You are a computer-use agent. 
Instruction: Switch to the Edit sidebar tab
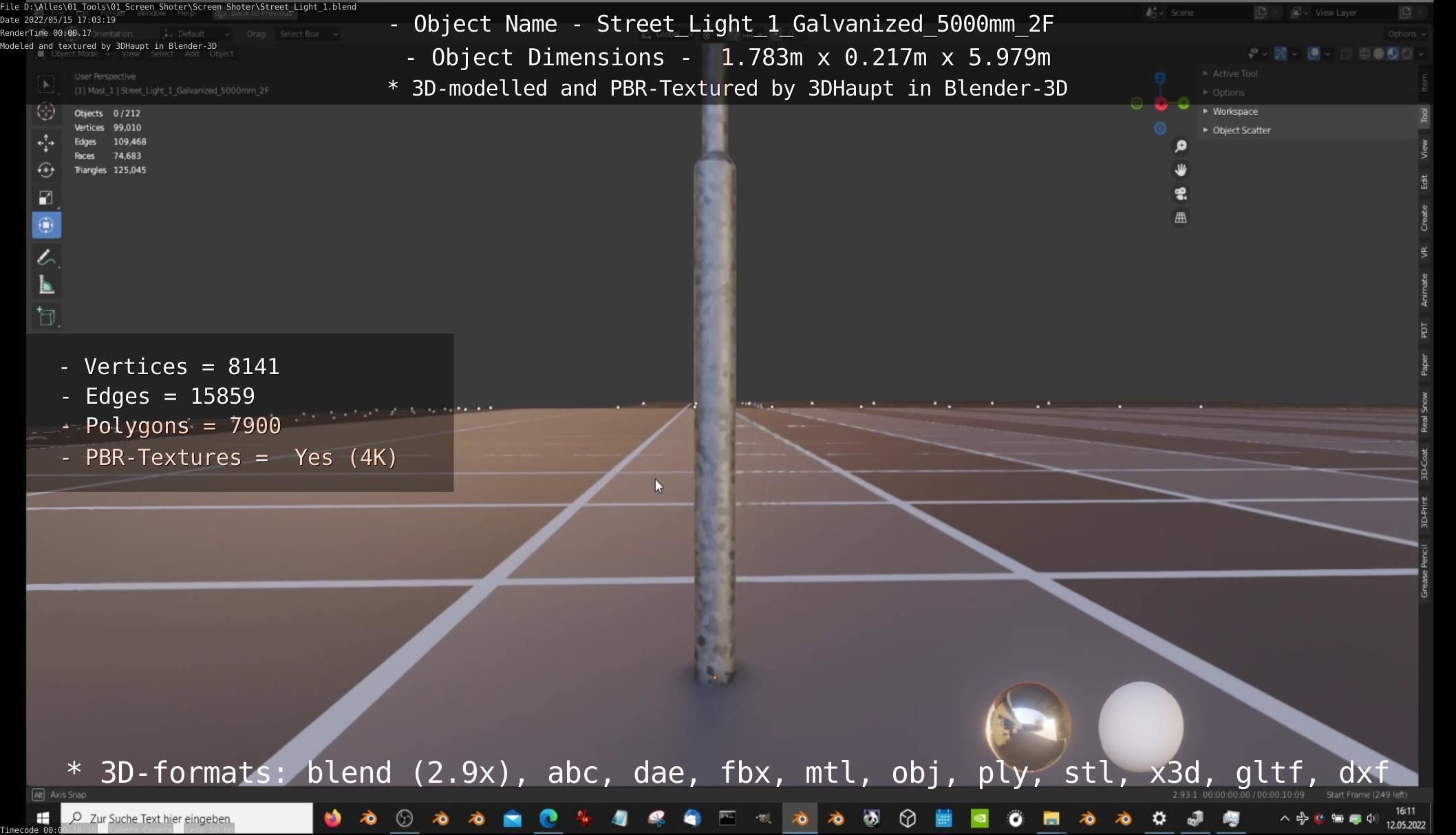(1424, 182)
